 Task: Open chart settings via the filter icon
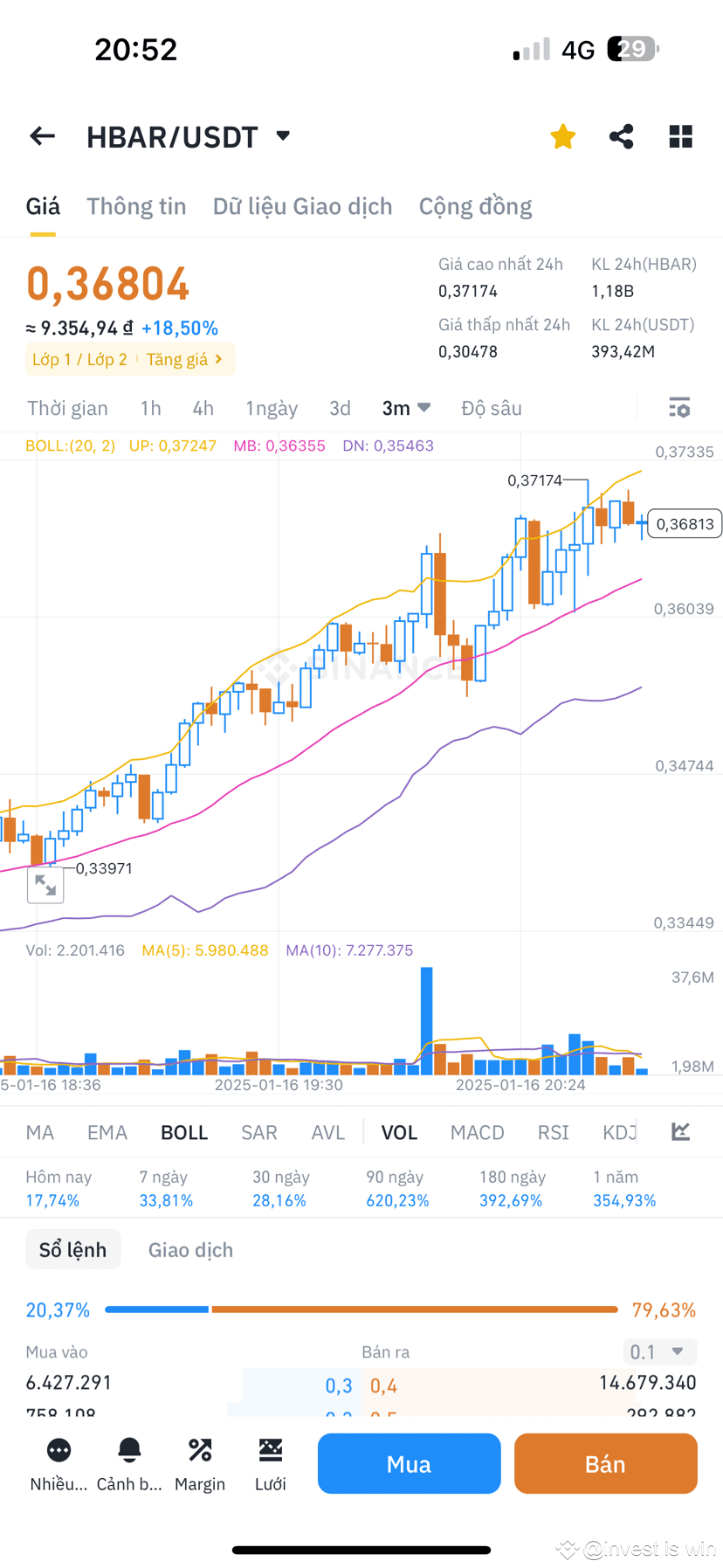[679, 407]
